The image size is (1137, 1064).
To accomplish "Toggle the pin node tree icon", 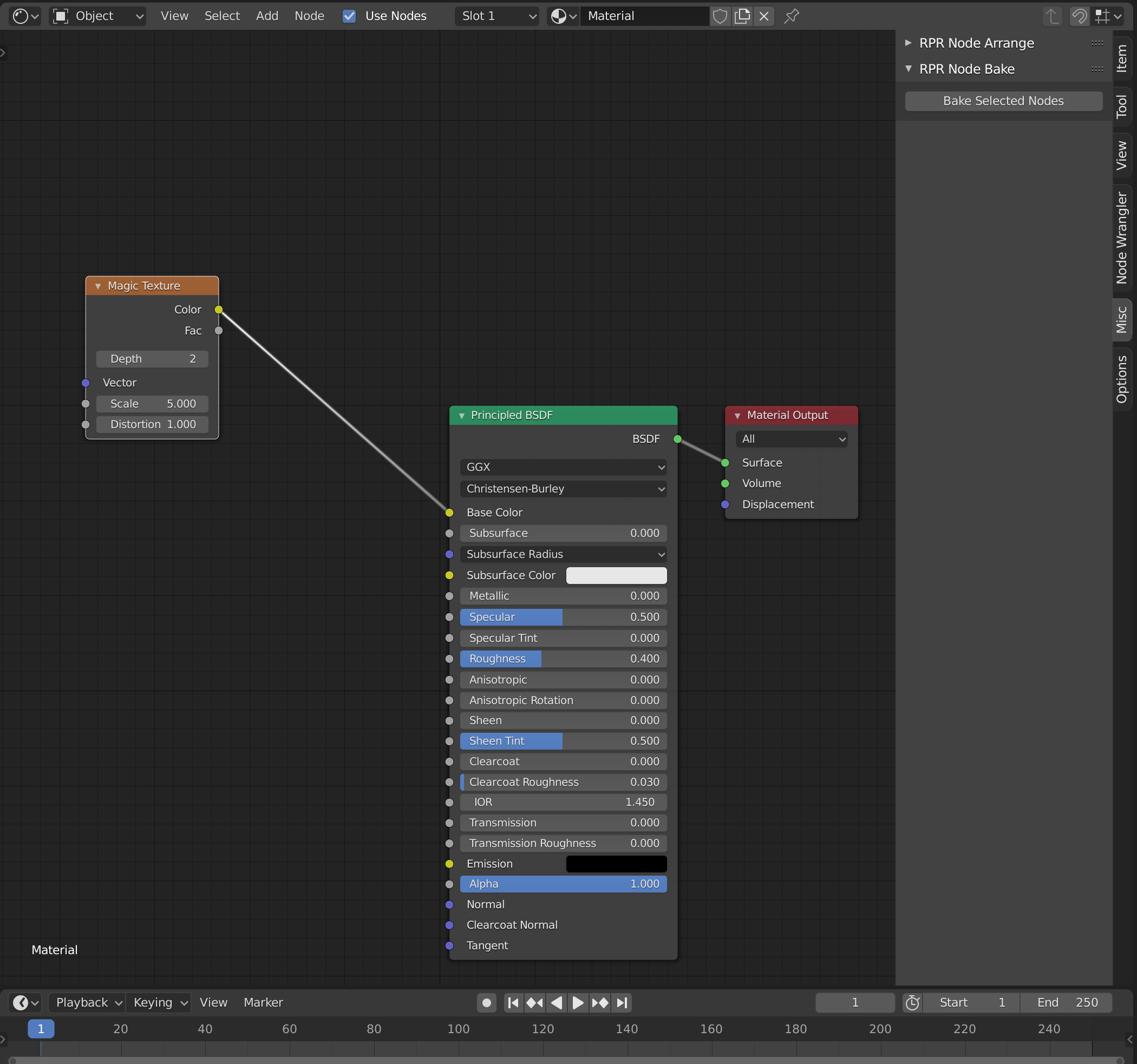I will 792,16.
